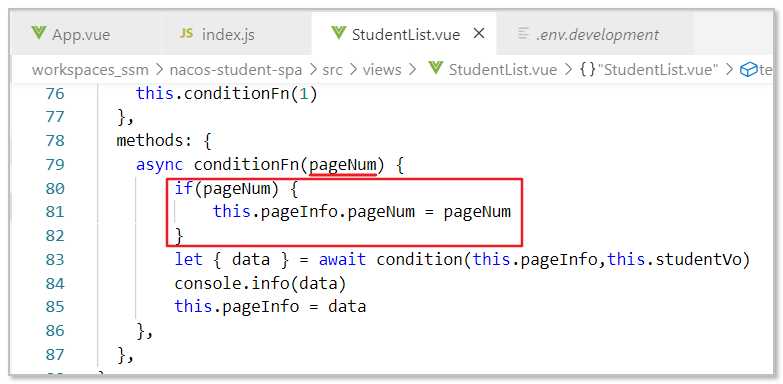783x384 pixels.
Task: Click the text "this.conditionFn(1)" on line 76
Action: coord(227,93)
